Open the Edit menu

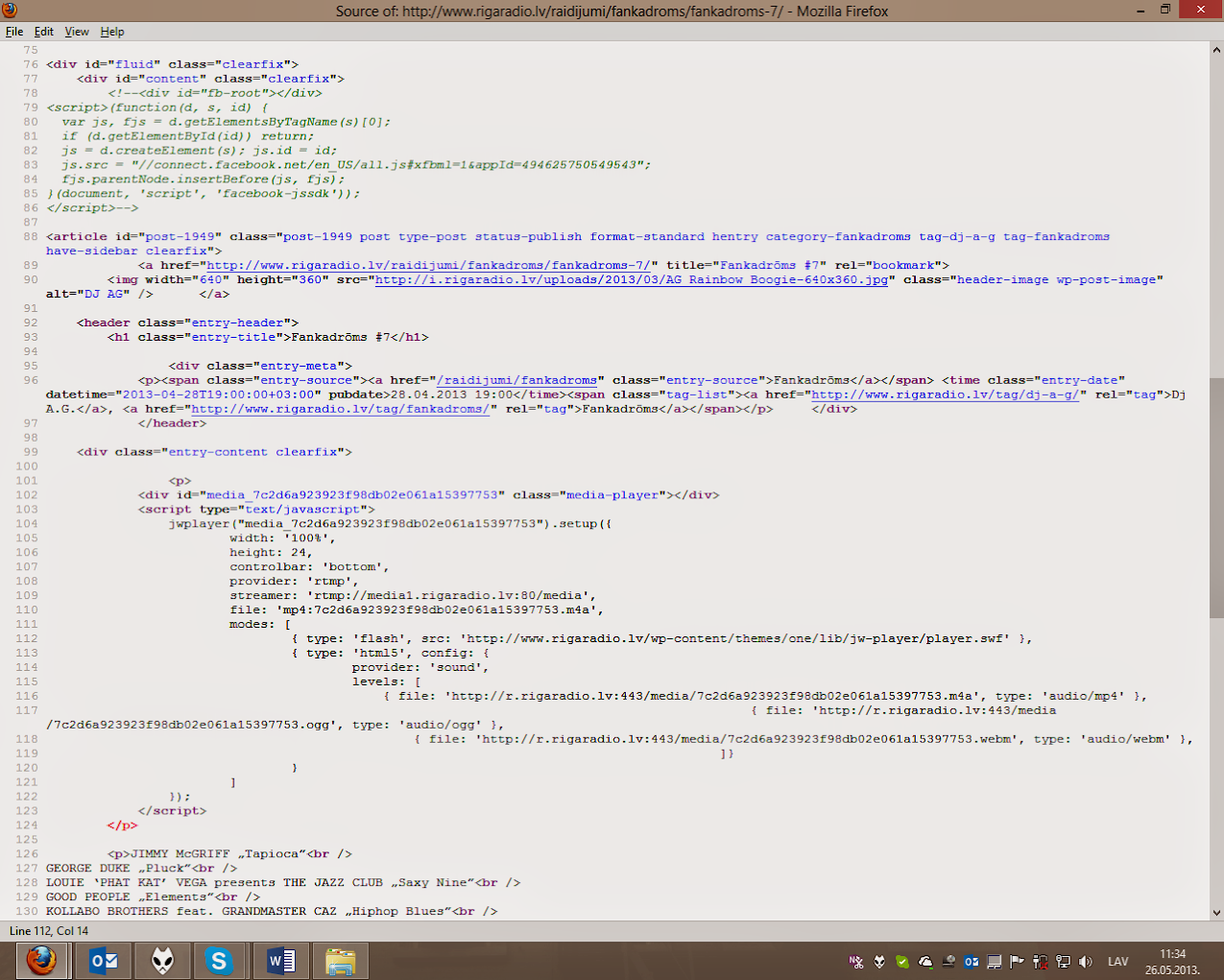coord(44,32)
